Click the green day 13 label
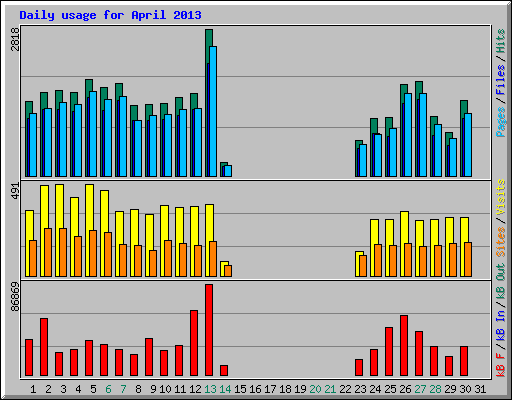 (x=210, y=389)
